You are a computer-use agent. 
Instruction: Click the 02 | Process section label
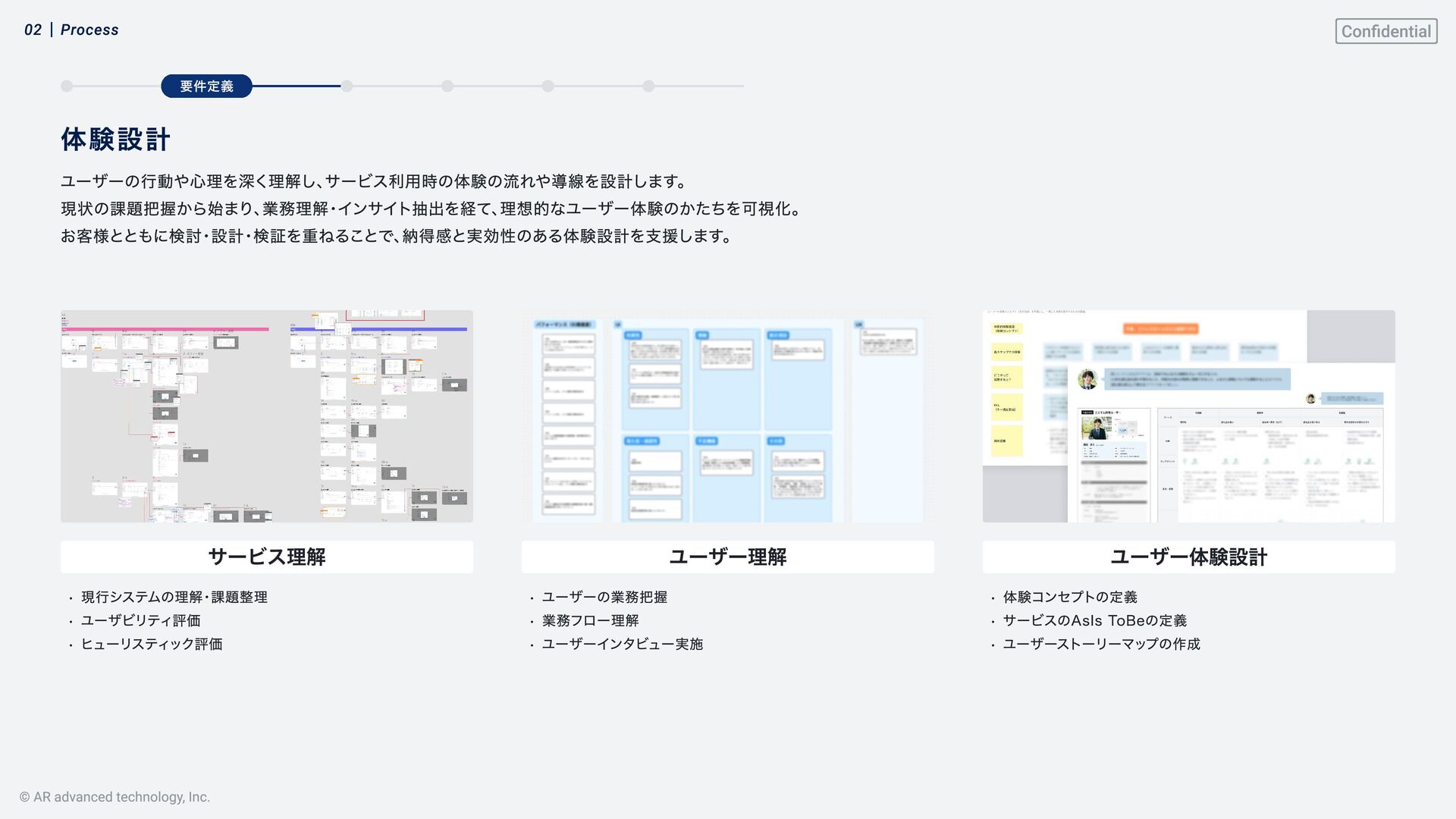[x=71, y=30]
